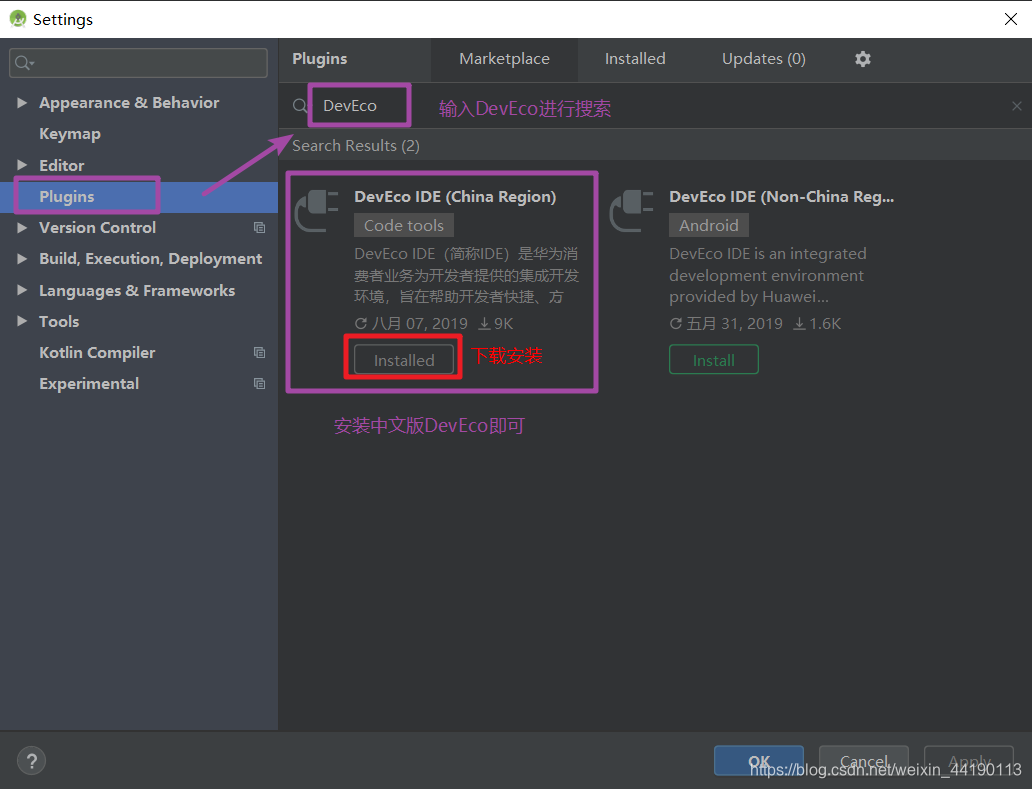
Task: Click the DevEco IDE China Region plug icon
Action: click(317, 211)
